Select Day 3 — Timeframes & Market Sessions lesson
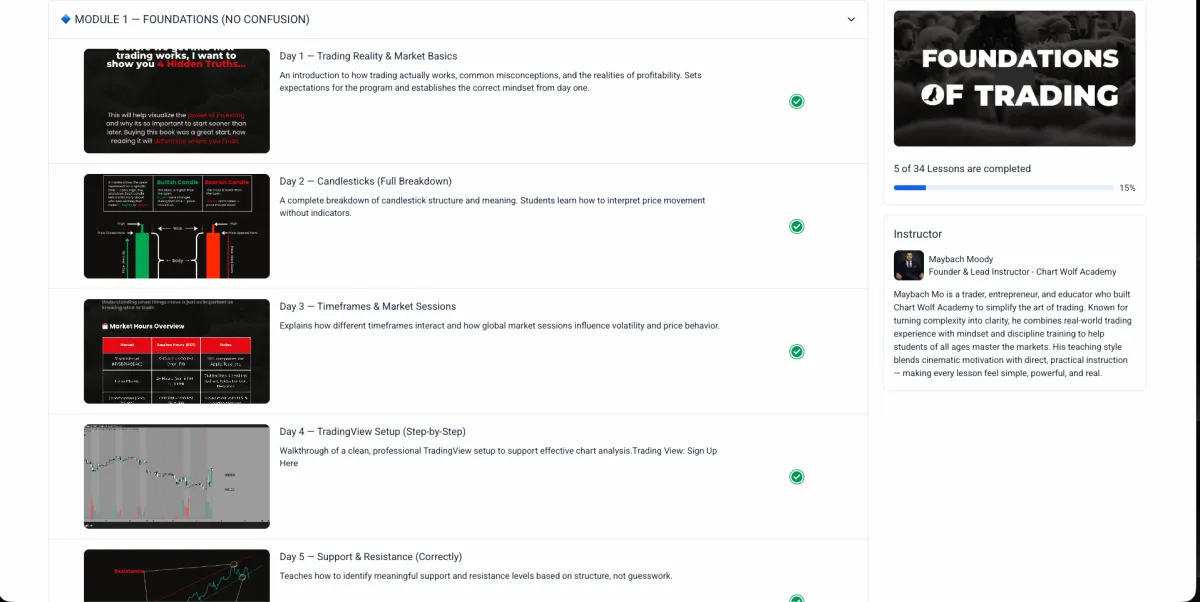The width and height of the screenshot is (1200, 602). pyautogui.click(x=367, y=307)
